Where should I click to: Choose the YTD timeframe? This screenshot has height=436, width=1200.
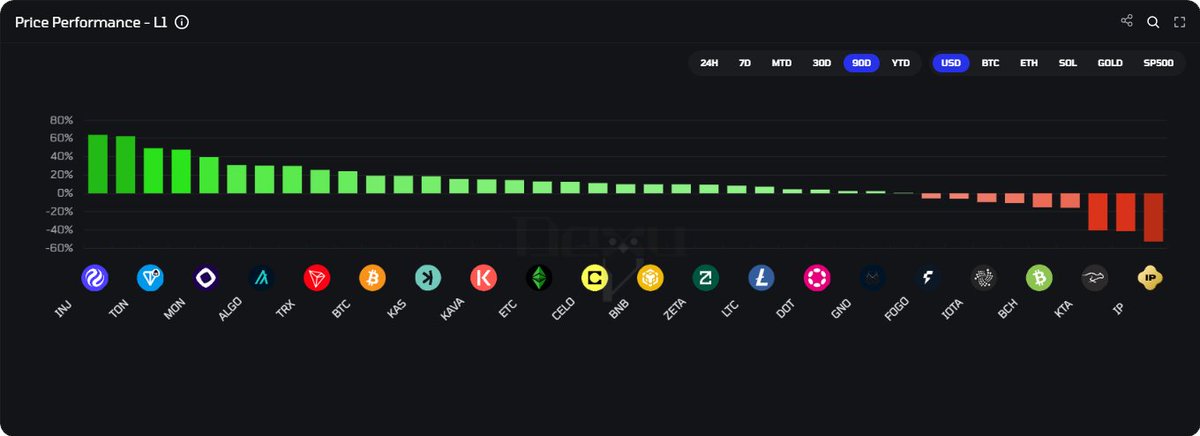[901, 63]
